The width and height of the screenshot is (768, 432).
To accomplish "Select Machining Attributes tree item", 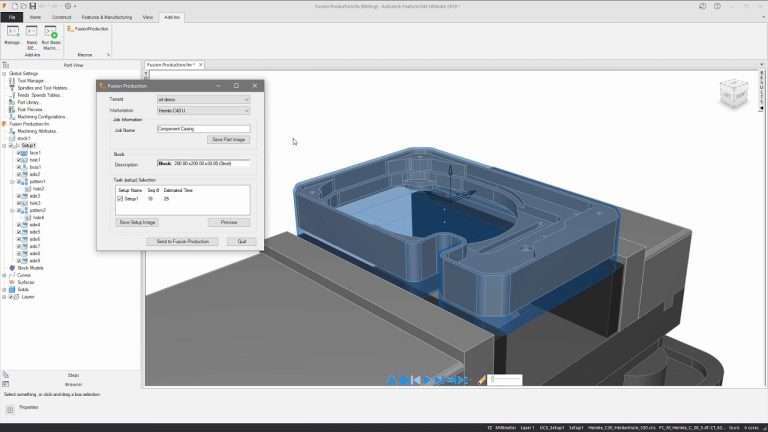I will (36, 131).
